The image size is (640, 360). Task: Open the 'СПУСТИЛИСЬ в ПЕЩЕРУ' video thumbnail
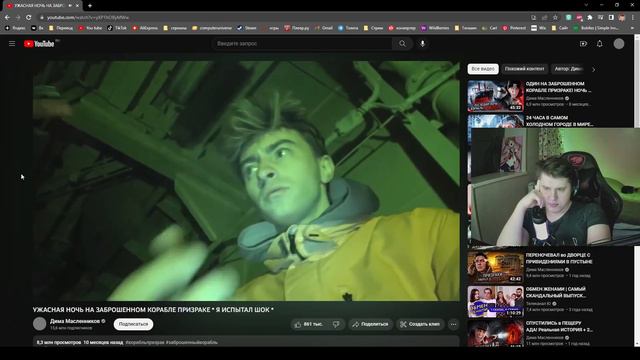496,333
